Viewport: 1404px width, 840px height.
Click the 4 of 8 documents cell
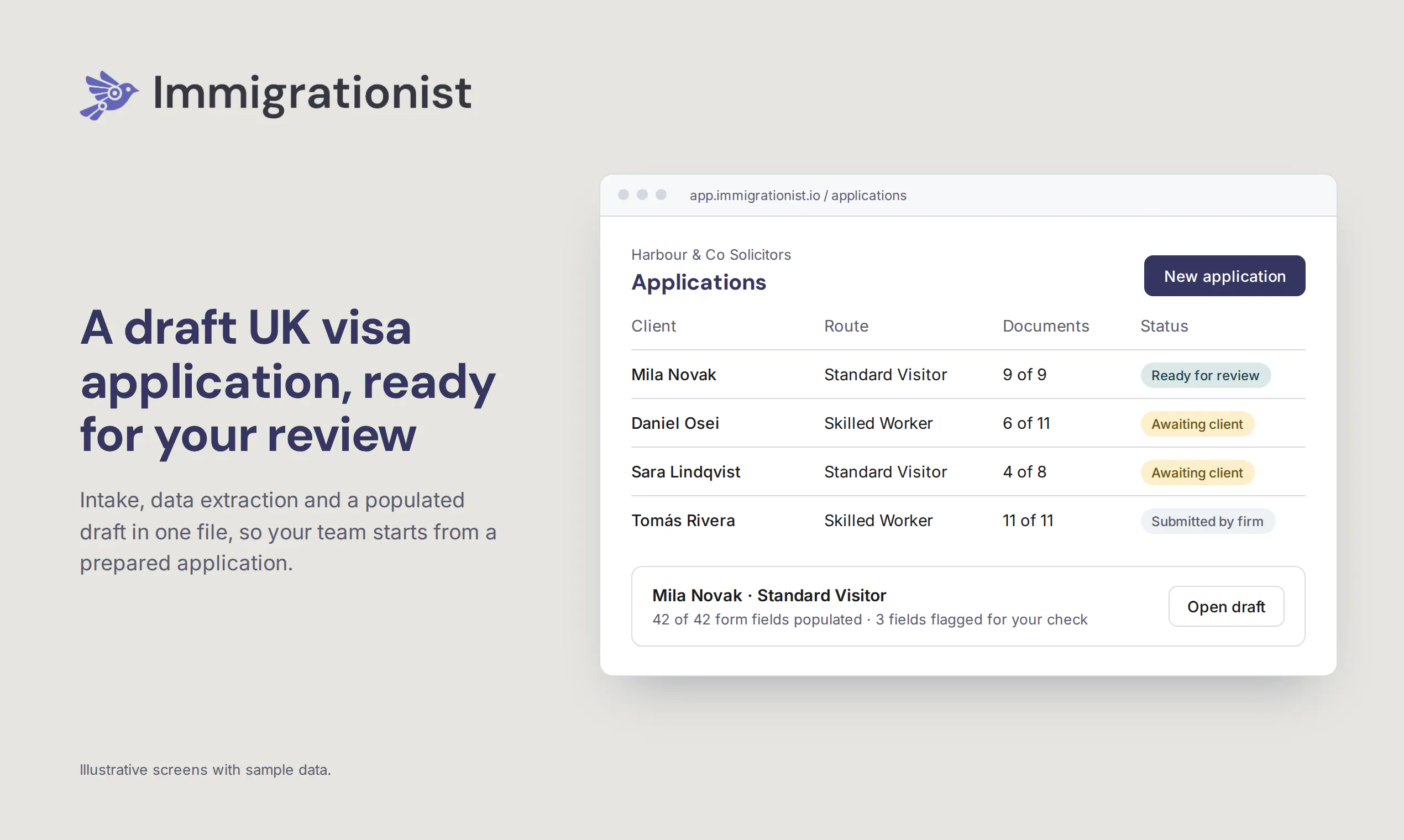click(x=1024, y=471)
